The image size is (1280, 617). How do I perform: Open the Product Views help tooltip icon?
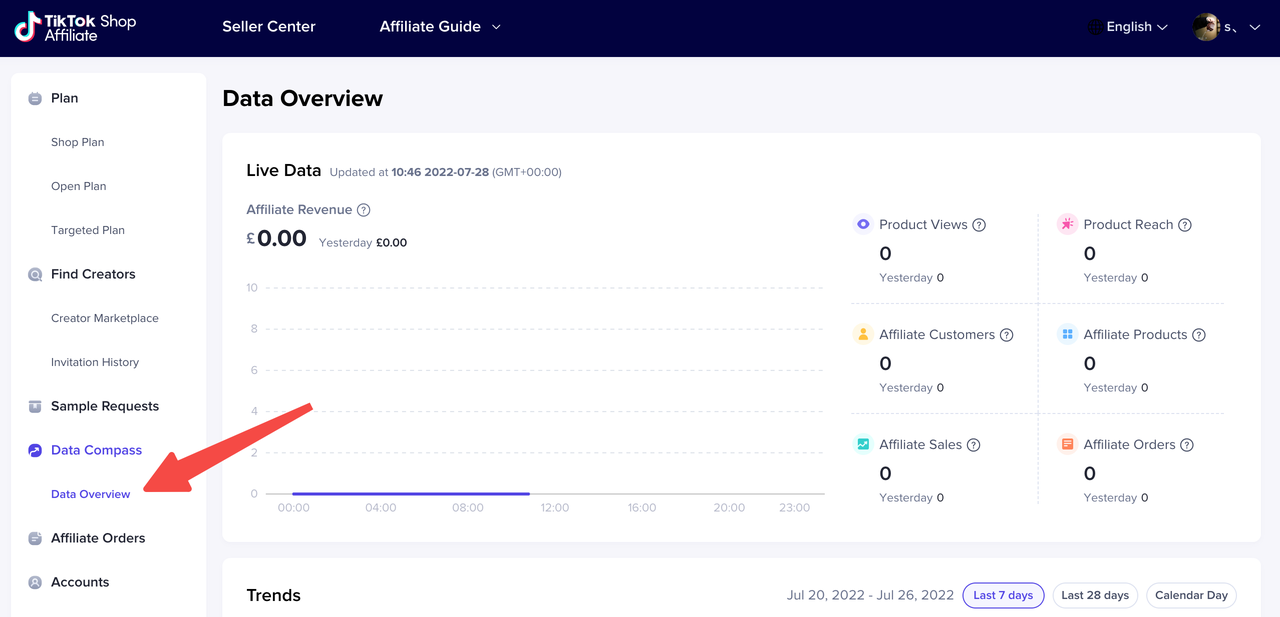point(977,224)
